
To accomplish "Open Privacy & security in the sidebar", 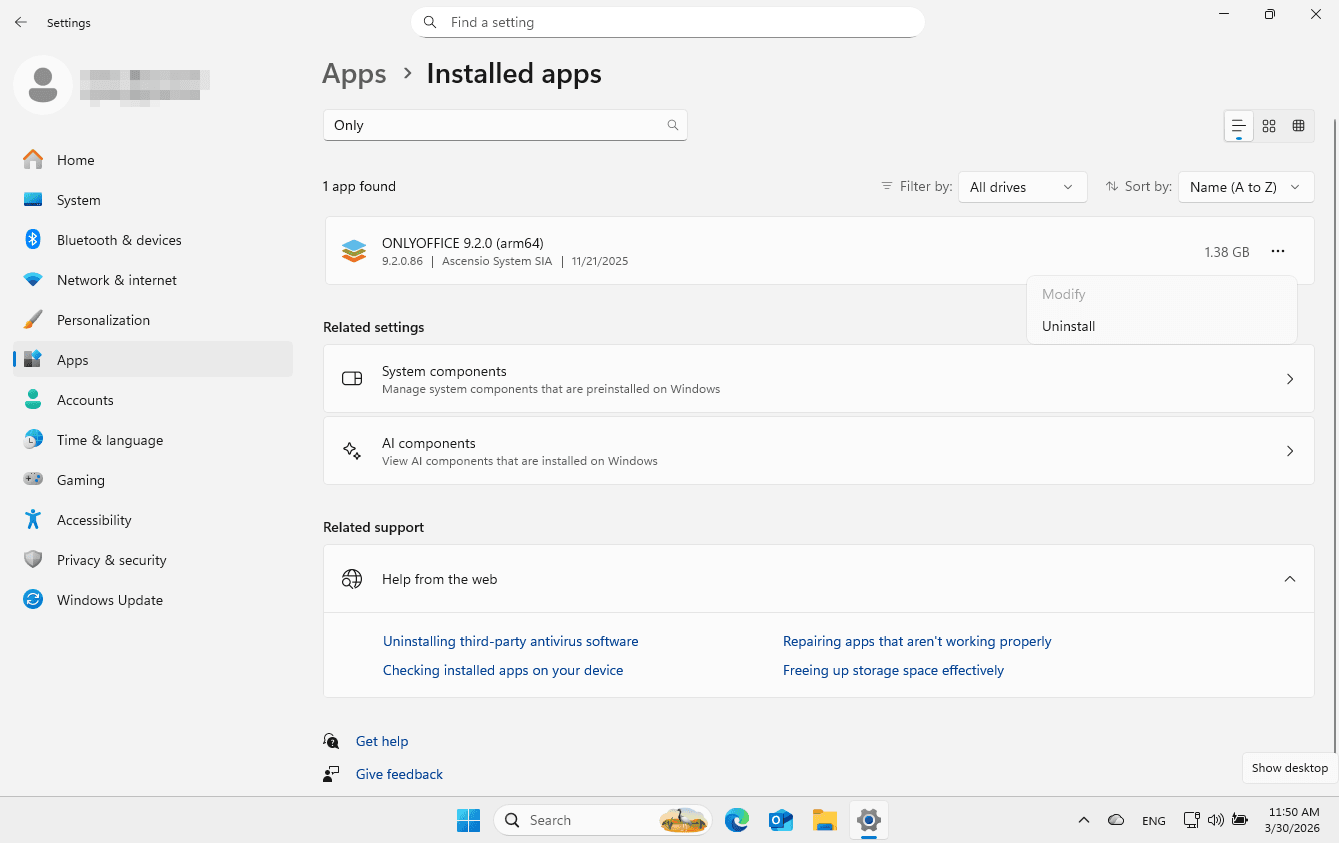I will point(111,560).
